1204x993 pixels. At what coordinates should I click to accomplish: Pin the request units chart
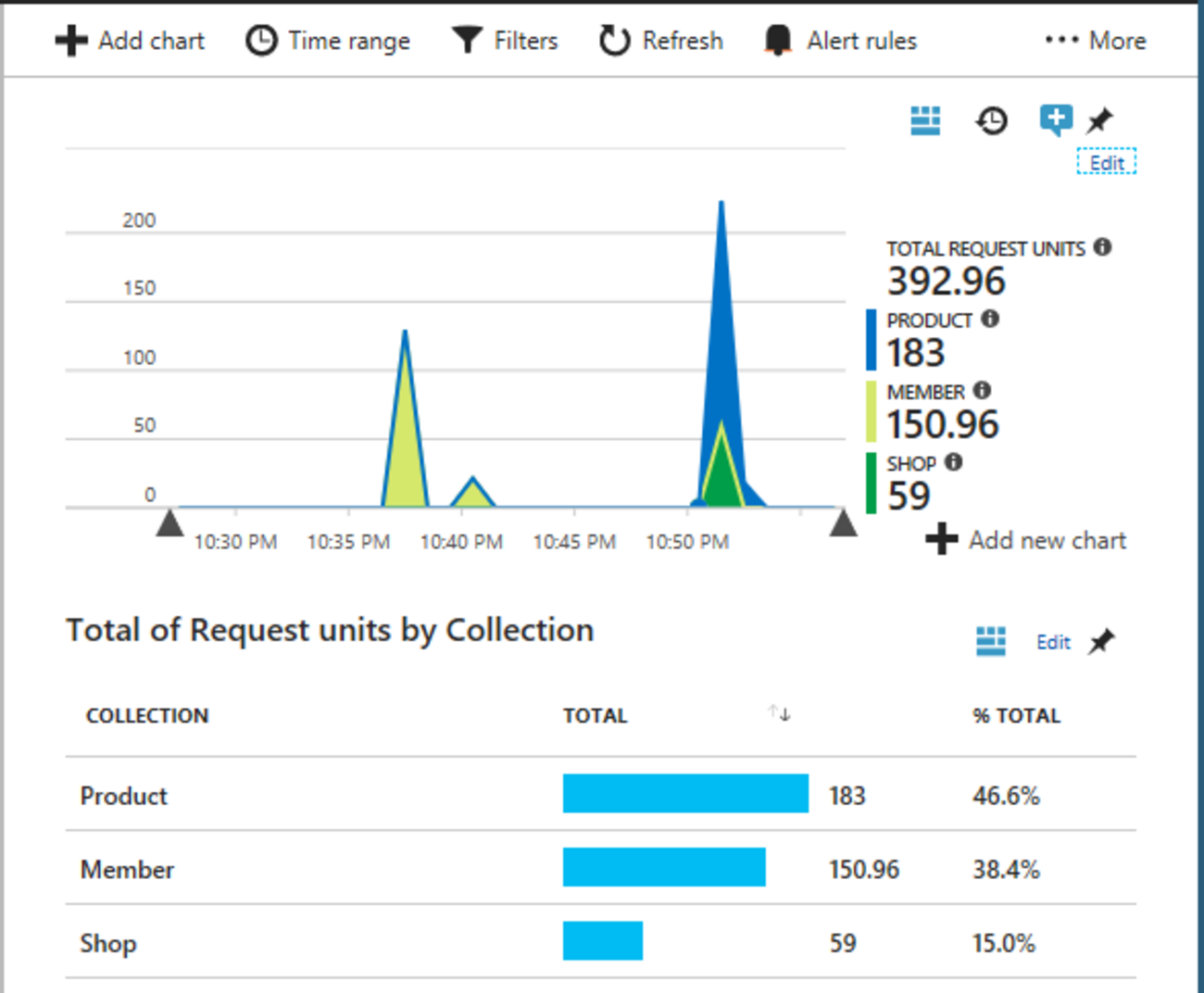[1100, 120]
